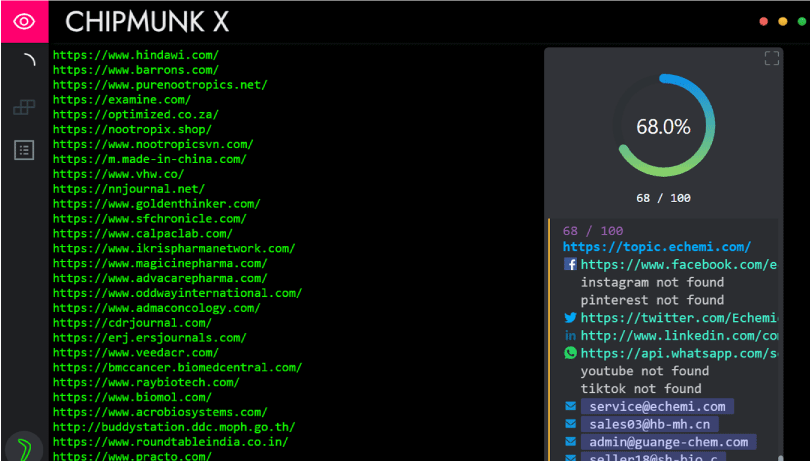Image resolution: width=810 pixels, height=461 pixels.
Task: Click 'instagram not found' text
Action: pyautogui.click(x=652, y=283)
